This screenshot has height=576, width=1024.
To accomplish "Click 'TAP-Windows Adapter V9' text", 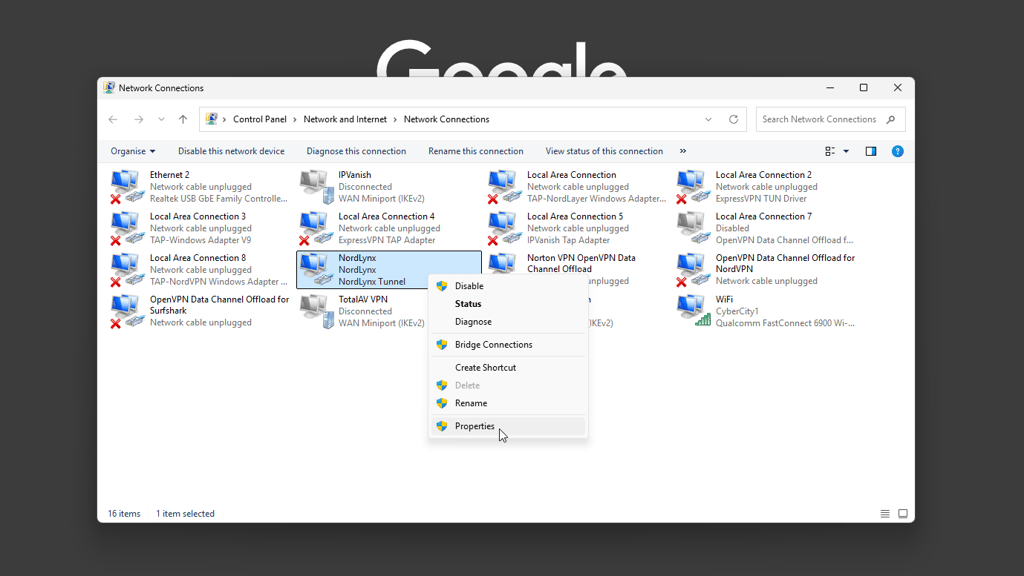I will (x=200, y=240).
